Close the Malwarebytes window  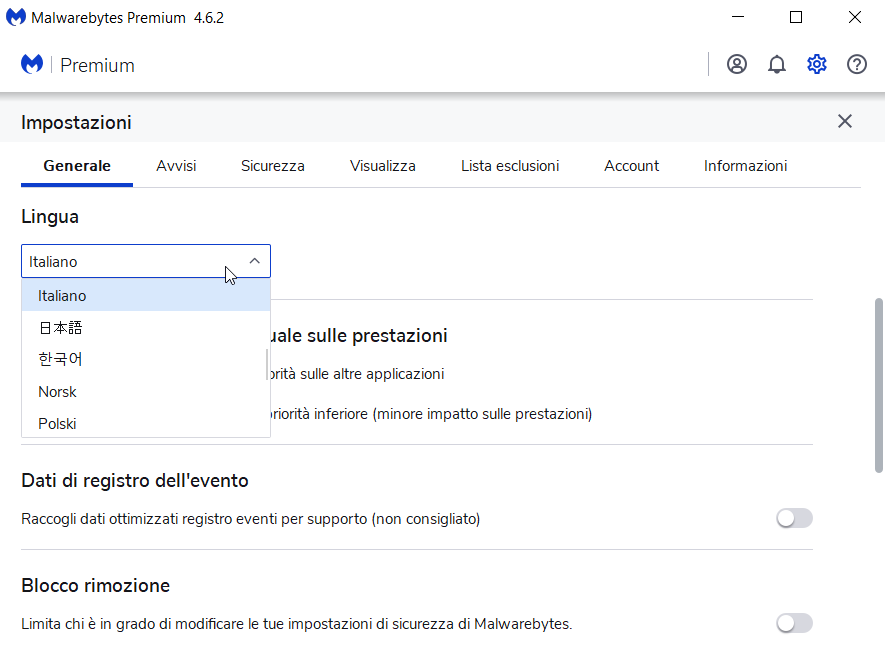click(855, 17)
